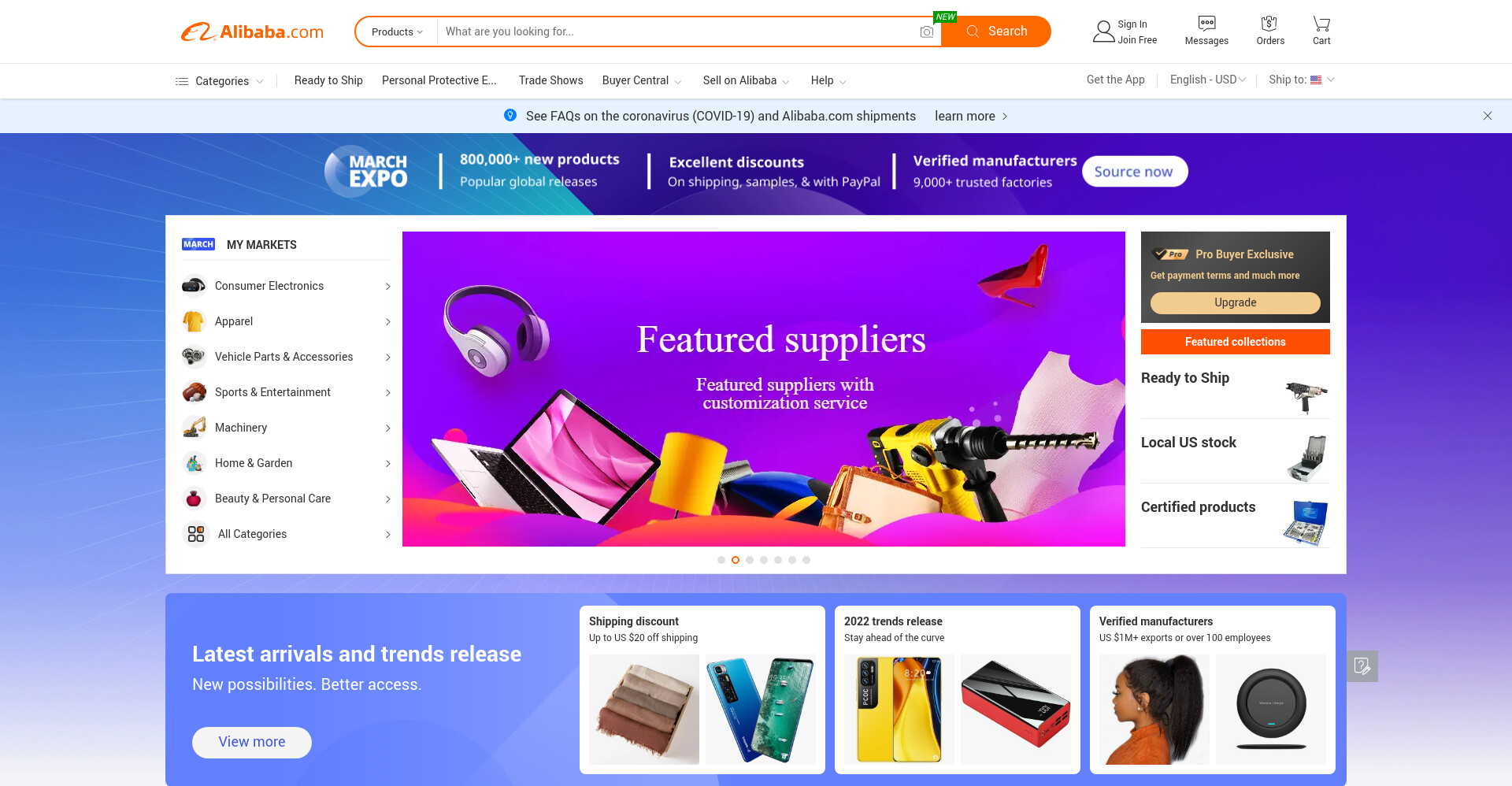Image resolution: width=1512 pixels, height=786 pixels.
Task: Open the Orders icon
Action: coord(1269,23)
